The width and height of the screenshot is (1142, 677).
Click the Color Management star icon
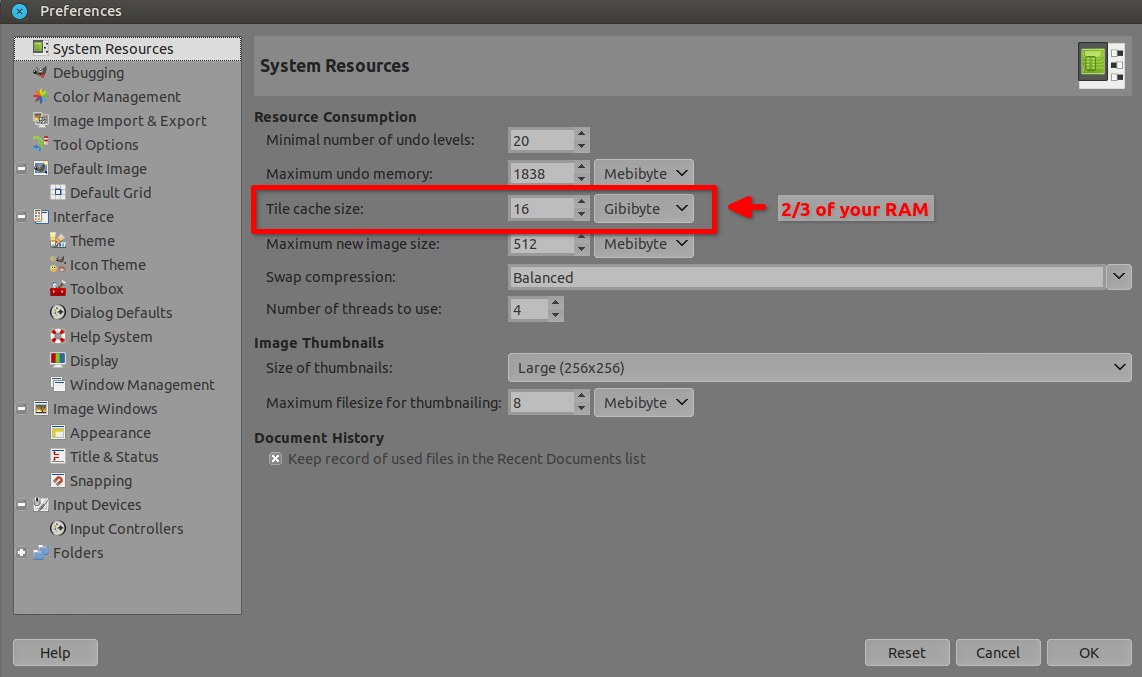tap(40, 96)
